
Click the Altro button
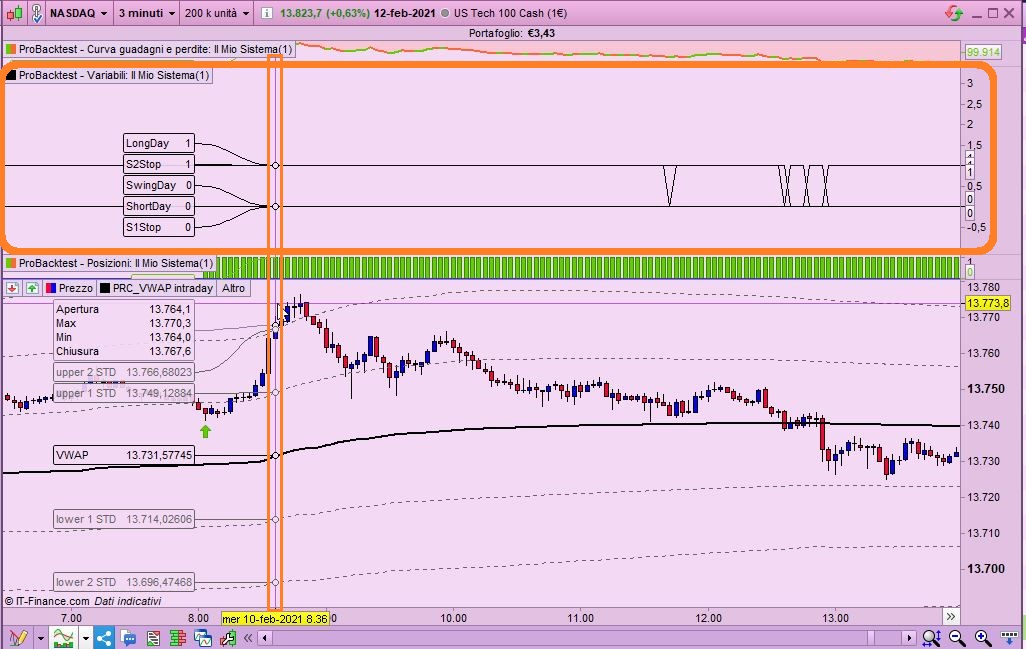(x=234, y=288)
